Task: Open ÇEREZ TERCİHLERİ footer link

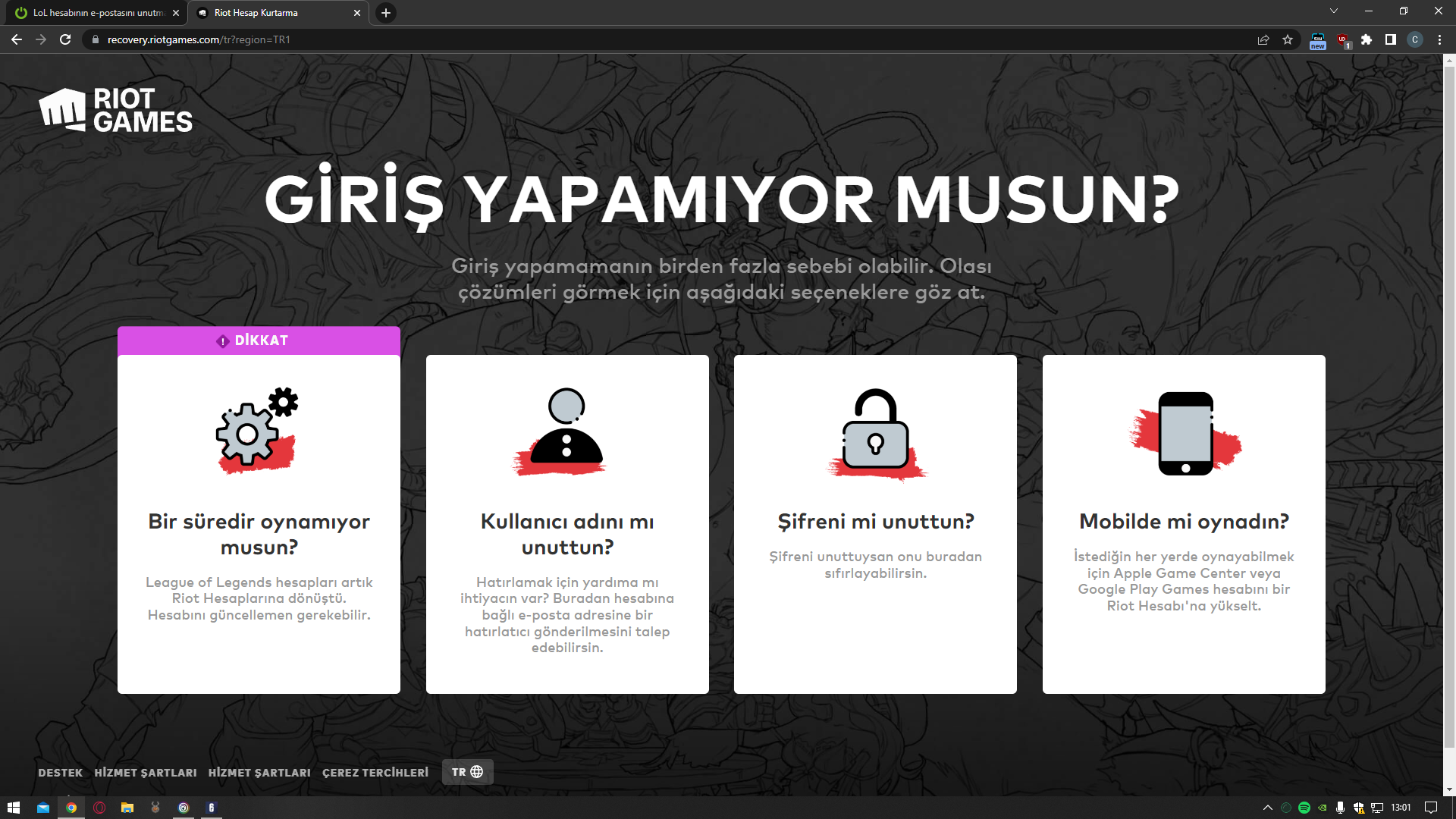Action: coord(375,773)
